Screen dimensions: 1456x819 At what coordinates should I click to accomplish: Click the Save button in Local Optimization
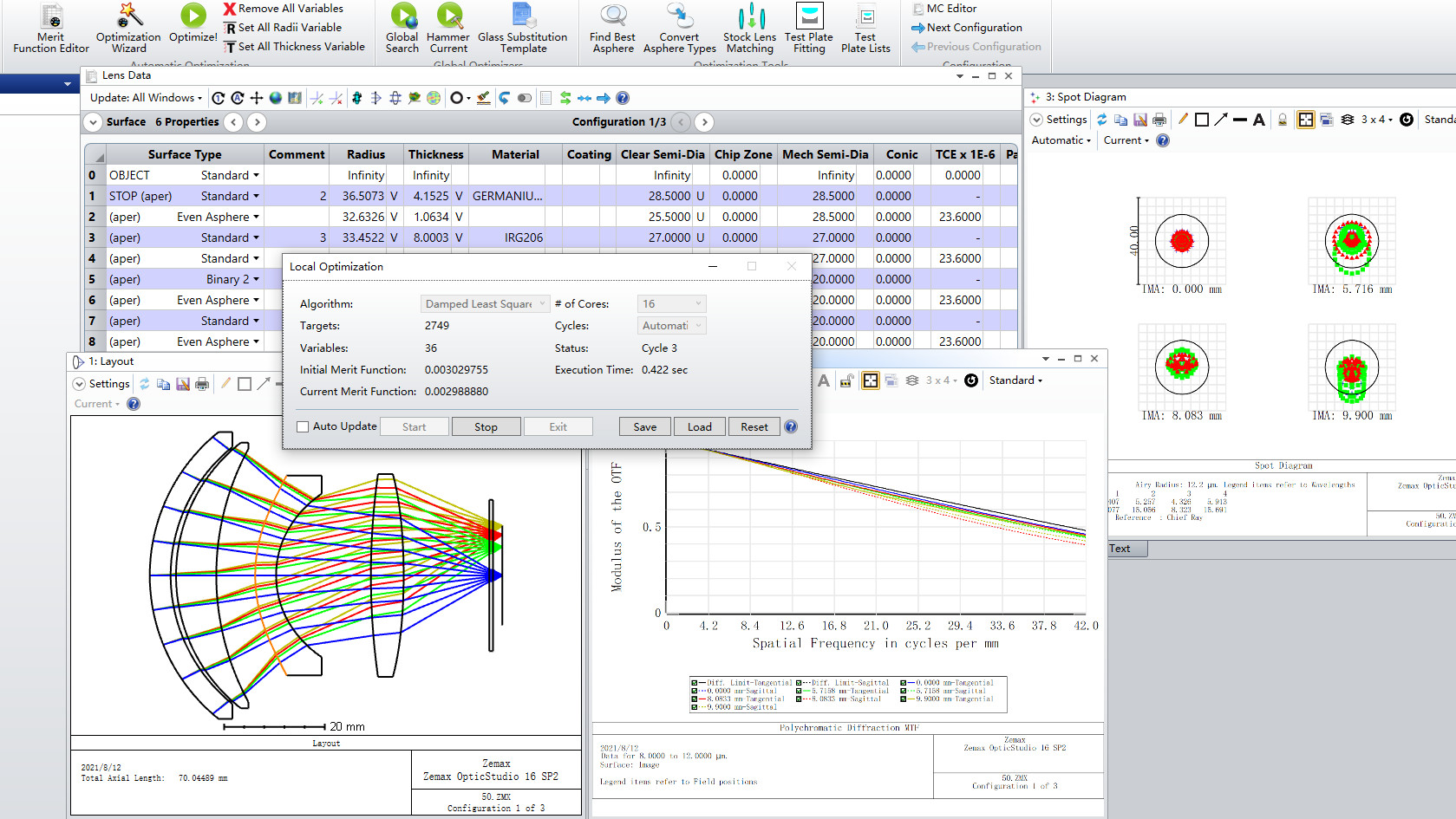[x=644, y=426]
